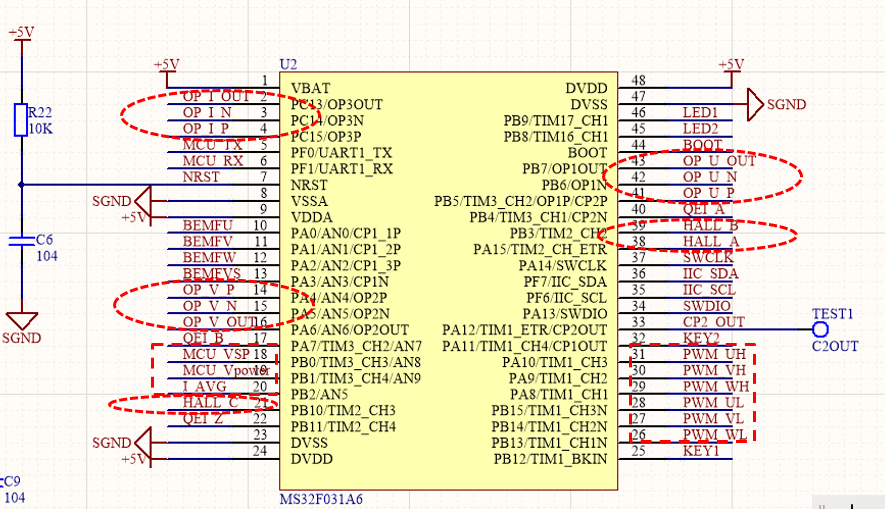This screenshot has height=509, width=885.
Task: Select the C2OUT label under TEST1
Action: [835, 346]
